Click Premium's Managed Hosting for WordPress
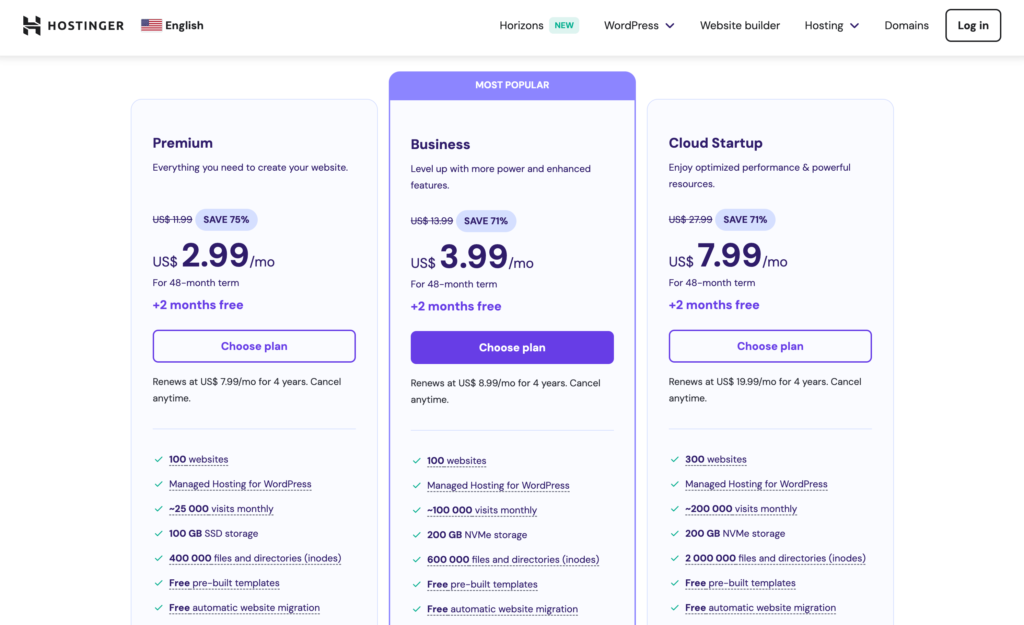Viewport: 1024px width, 625px height. 240,484
